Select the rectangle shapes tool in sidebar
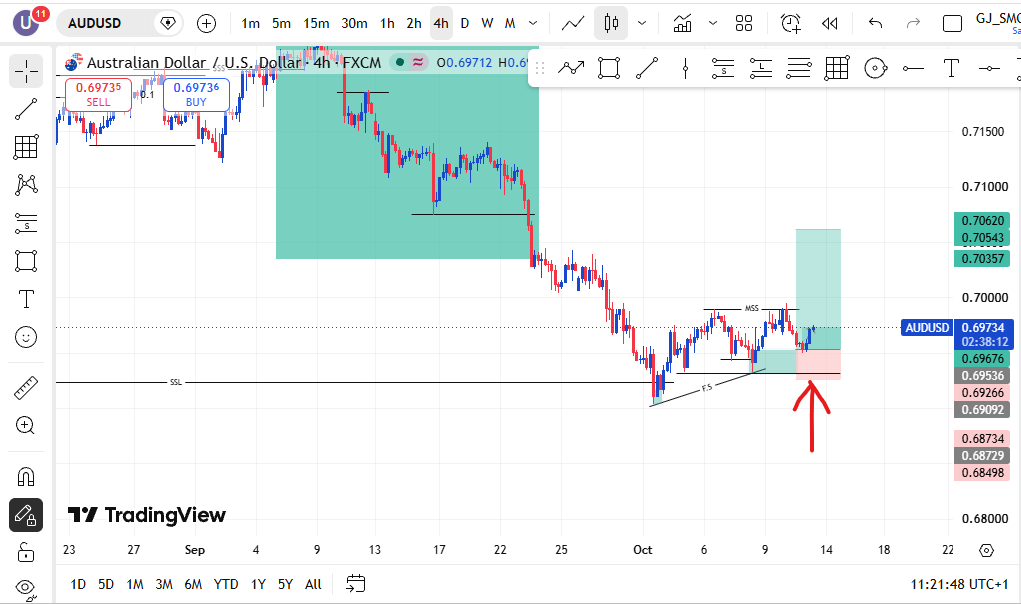This screenshot has width=1021, height=604. 26,261
